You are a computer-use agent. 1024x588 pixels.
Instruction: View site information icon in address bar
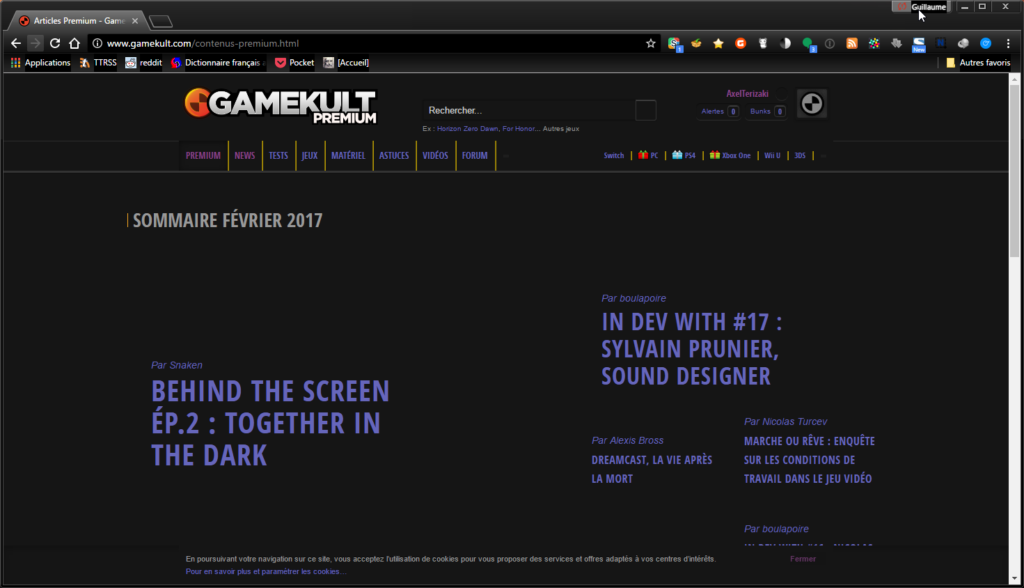click(x=97, y=43)
